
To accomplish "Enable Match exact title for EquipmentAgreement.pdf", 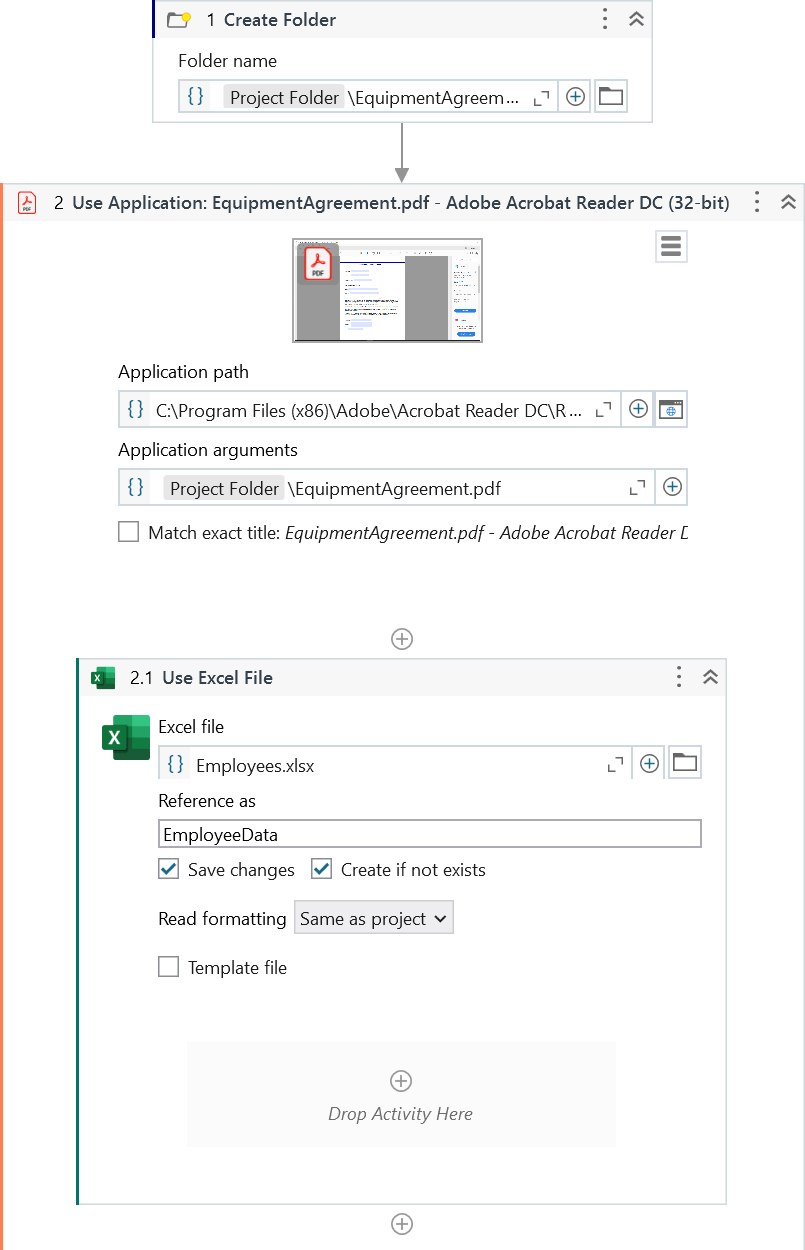I will 128,532.
